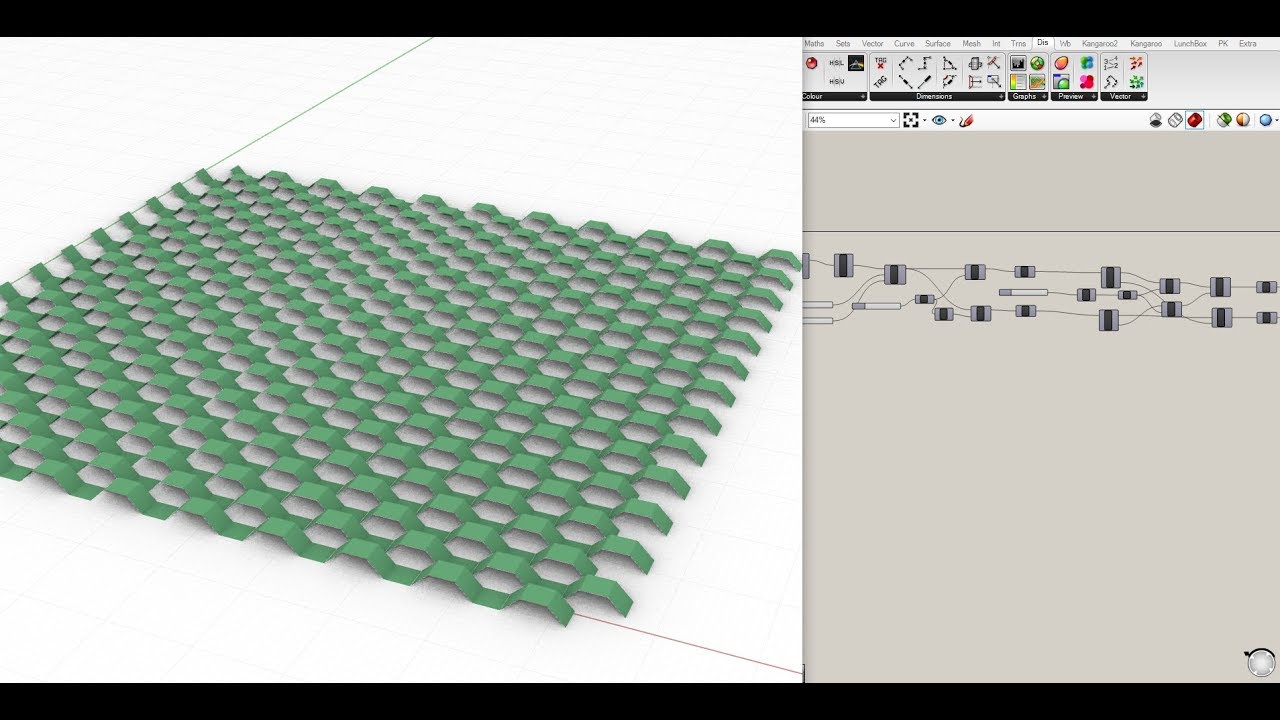1280x720 pixels.
Task: Switch to the Surface tab
Action: coord(938,44)
